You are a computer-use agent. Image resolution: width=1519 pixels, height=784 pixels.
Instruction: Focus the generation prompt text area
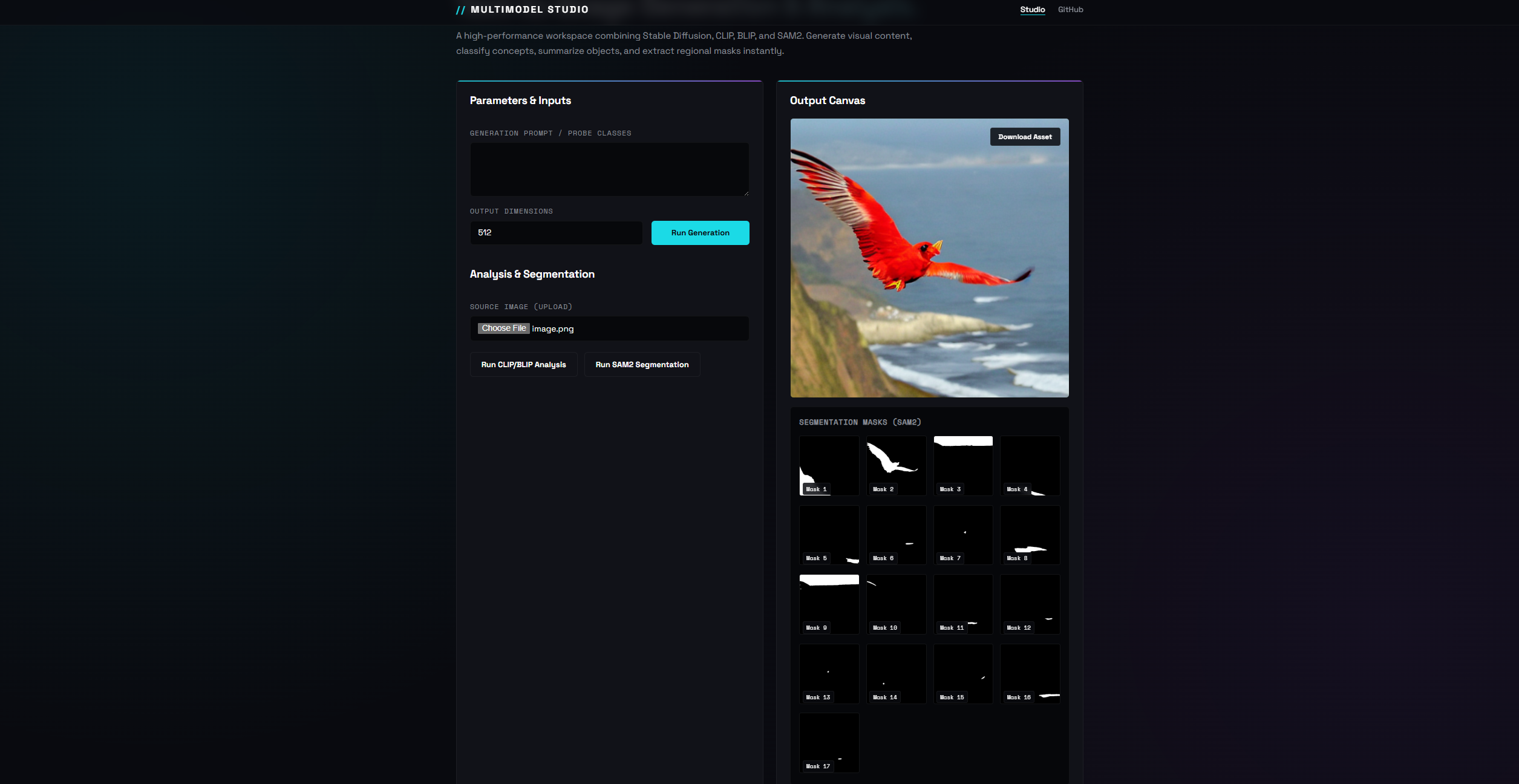coord(609,169)
